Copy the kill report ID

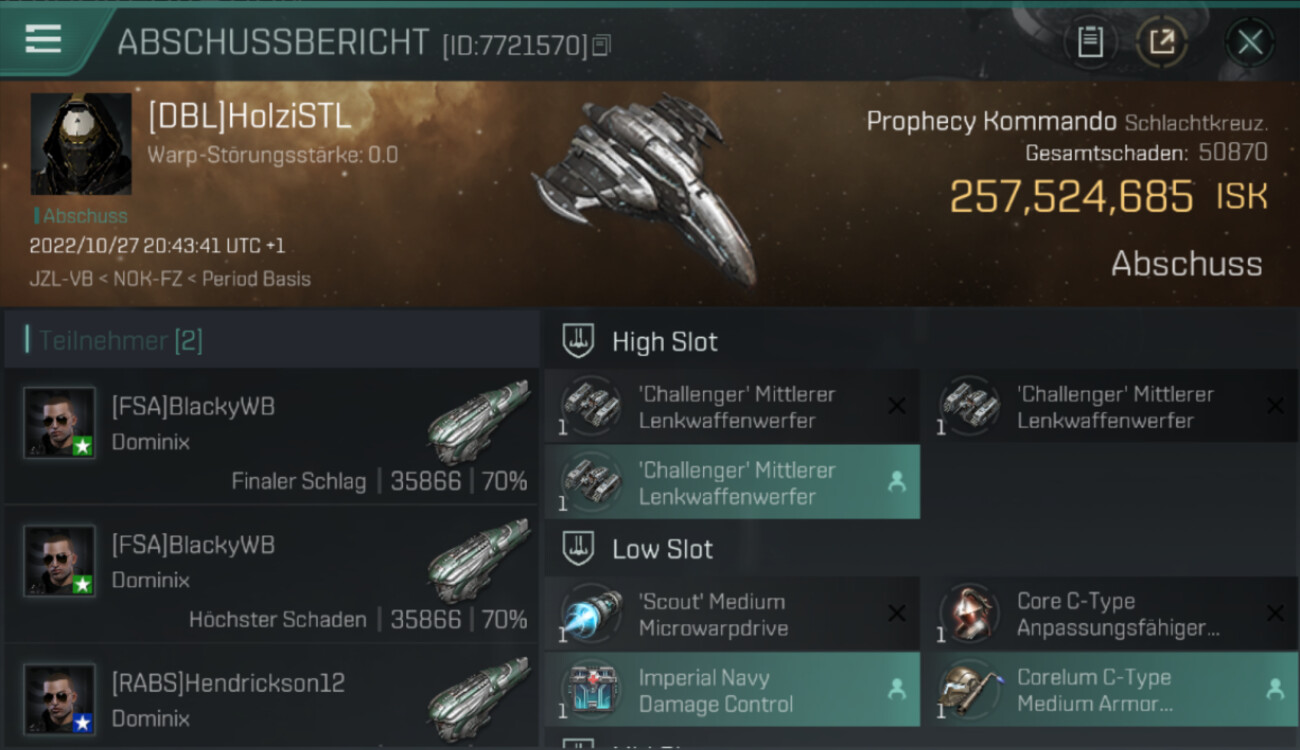601,45
